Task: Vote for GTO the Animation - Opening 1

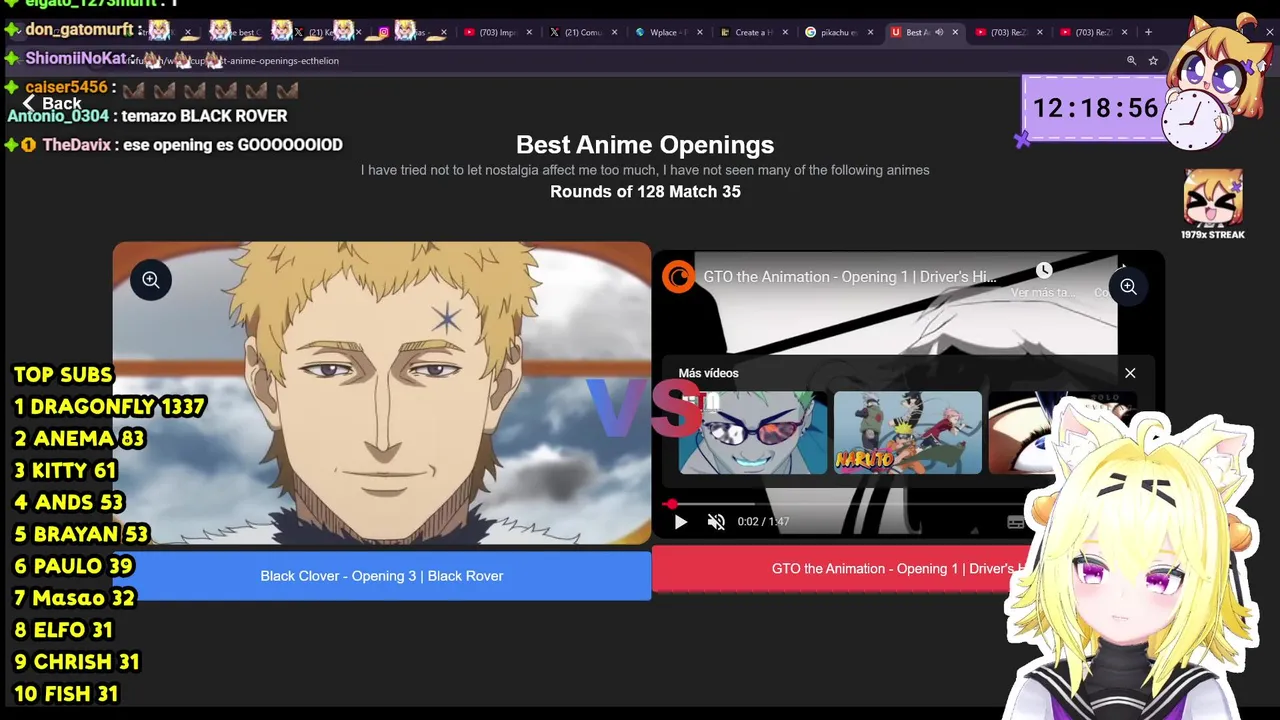Action: (840, 569)
